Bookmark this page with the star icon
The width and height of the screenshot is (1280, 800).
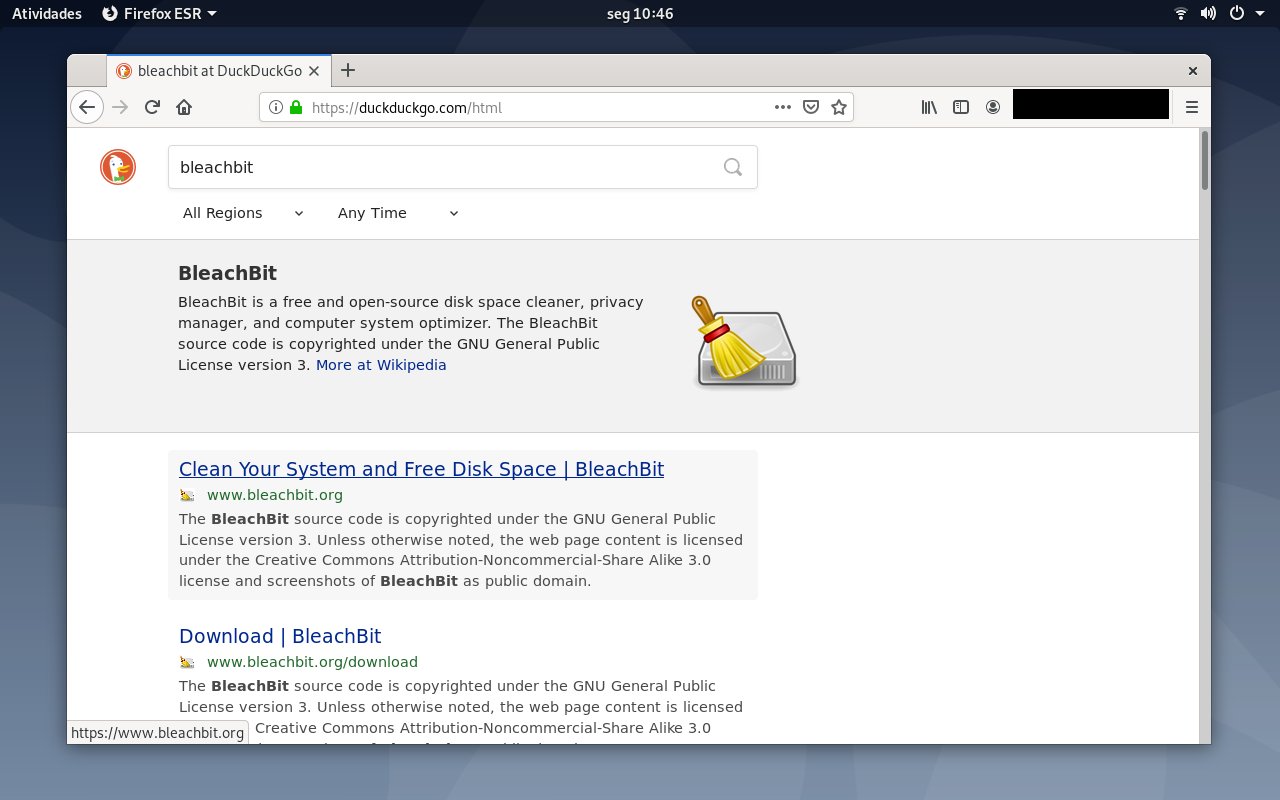point(839,107)
